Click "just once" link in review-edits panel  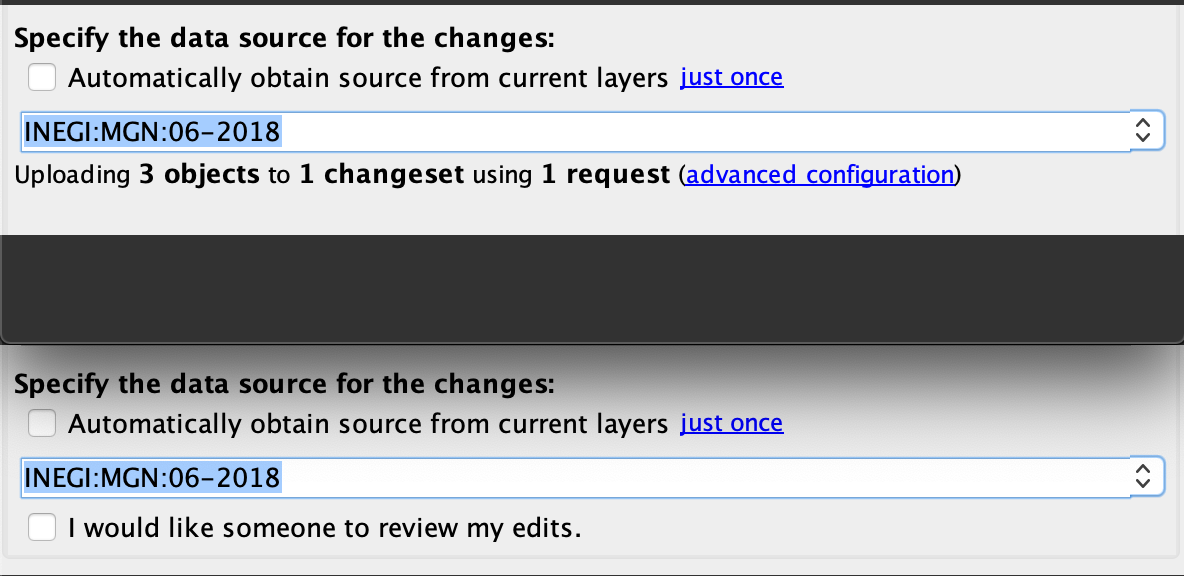[x=731, y=424]
